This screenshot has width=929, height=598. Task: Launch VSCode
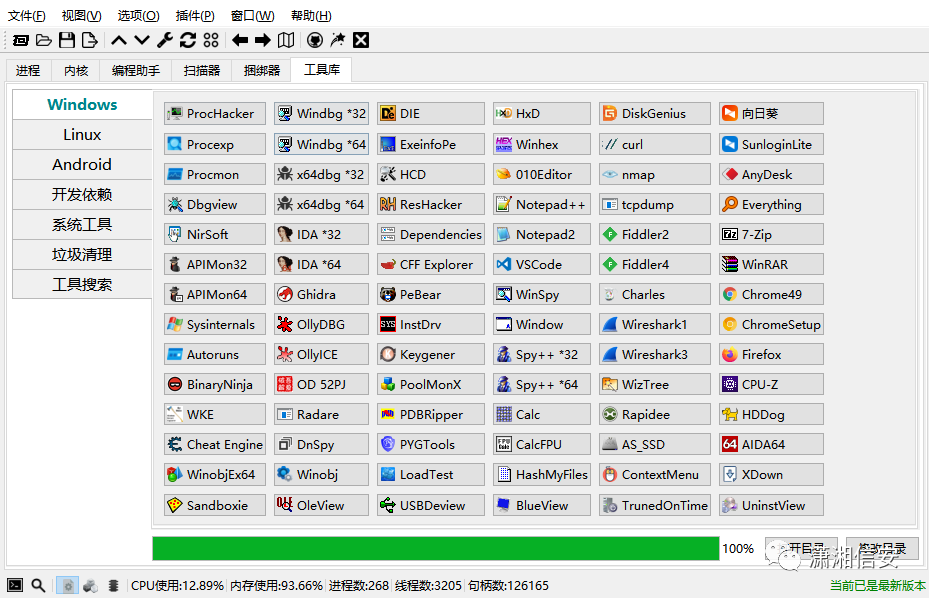pos(542,264)
